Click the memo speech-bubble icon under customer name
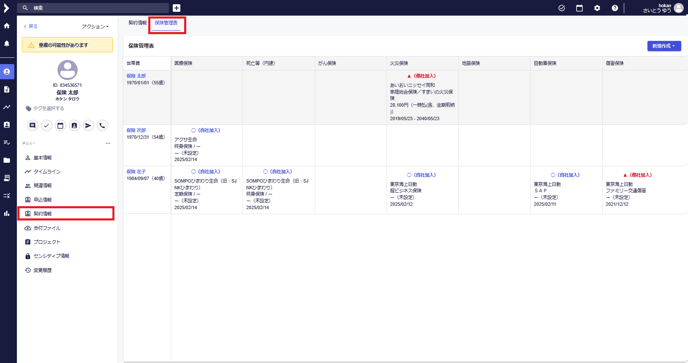Screen dimensions: 688x363 32,126
